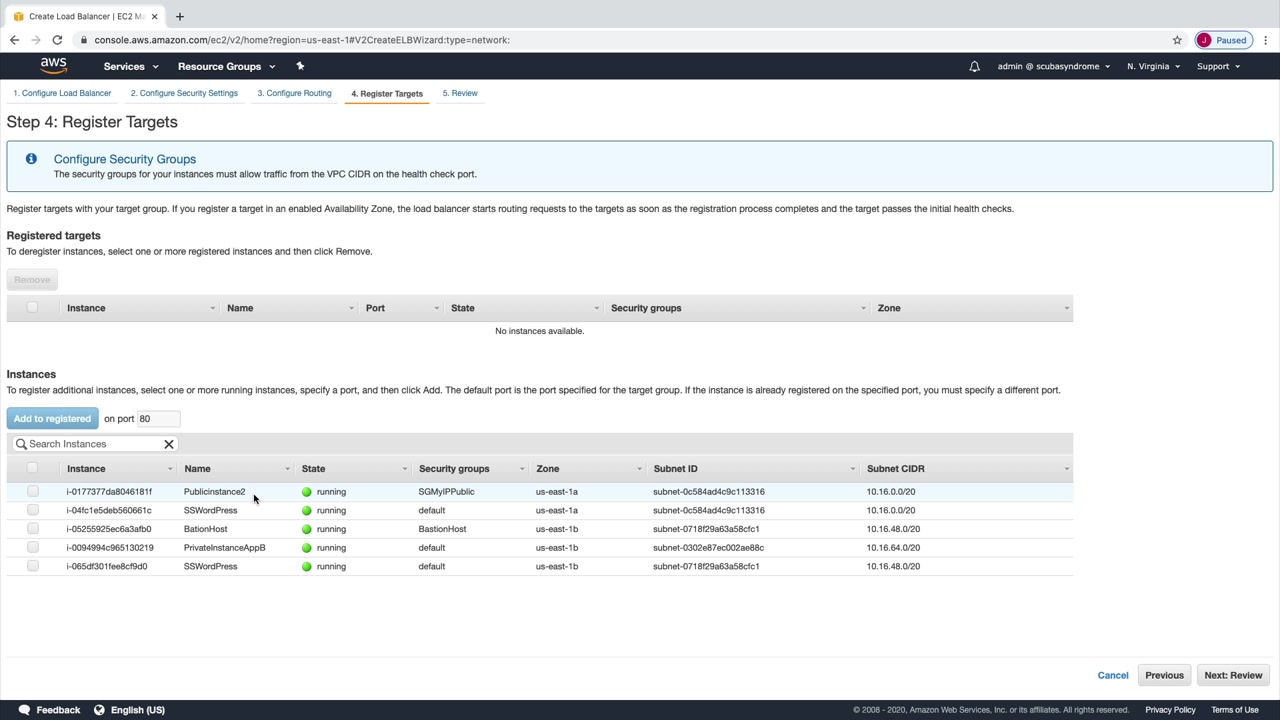Image resolution: width=1280 pixels, height=720 pixels.
Task: Go to step 1 Configure Load Balancer
Action: [x=62, y=93]
